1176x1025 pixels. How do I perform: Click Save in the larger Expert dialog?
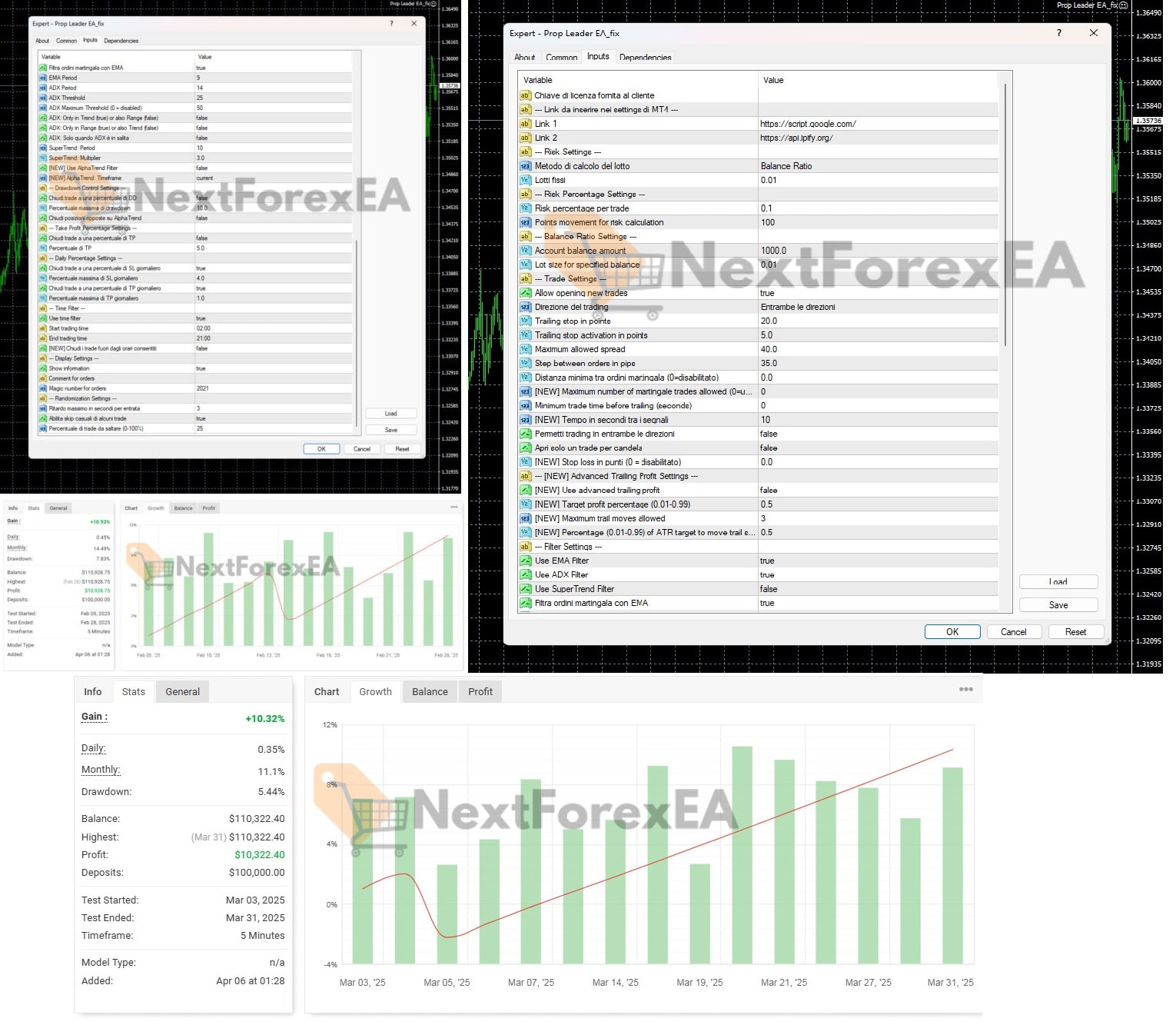(x=1058, y=605)
